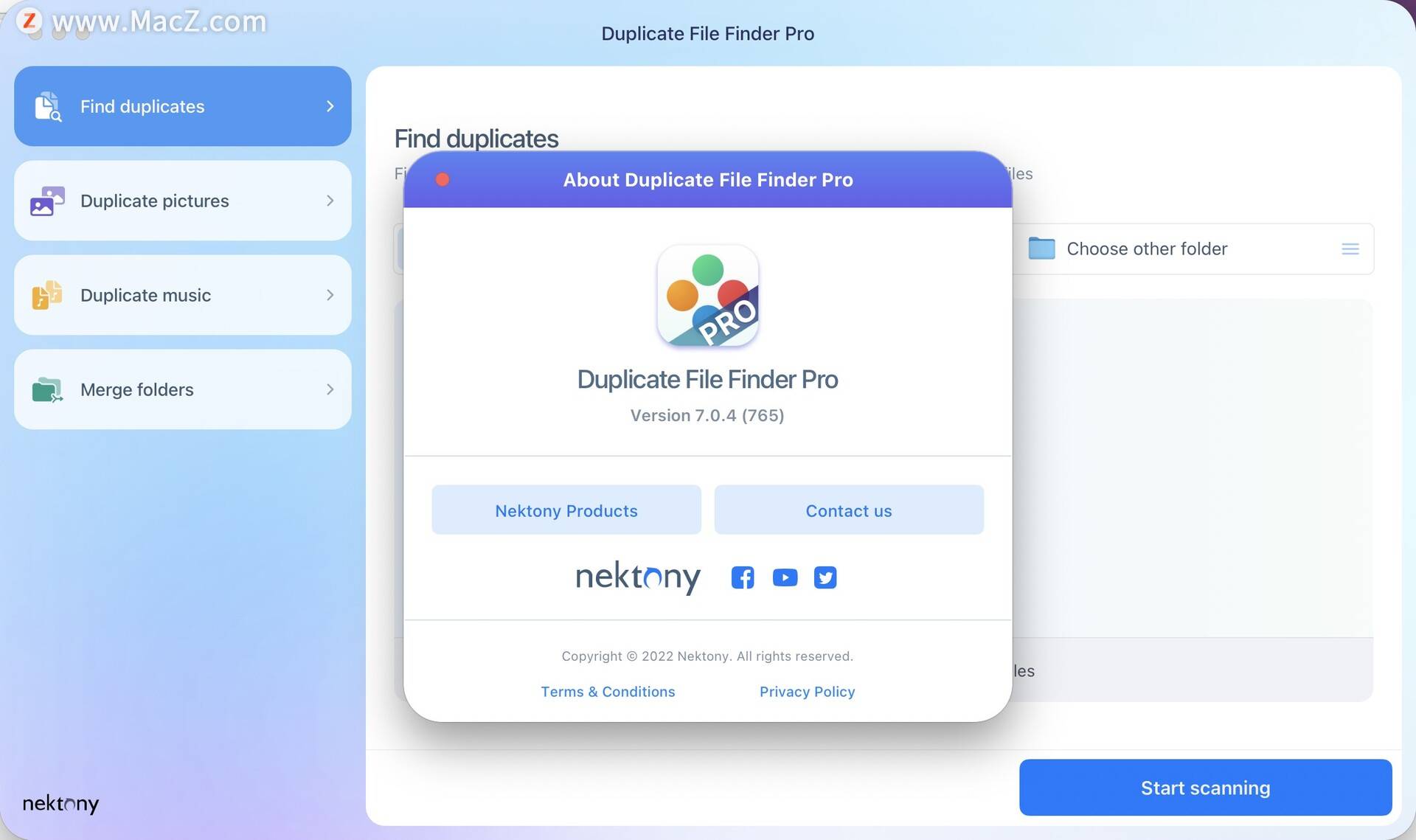Click the Nektony Products button
The image size is (1416, 840).
coord(566,510)
